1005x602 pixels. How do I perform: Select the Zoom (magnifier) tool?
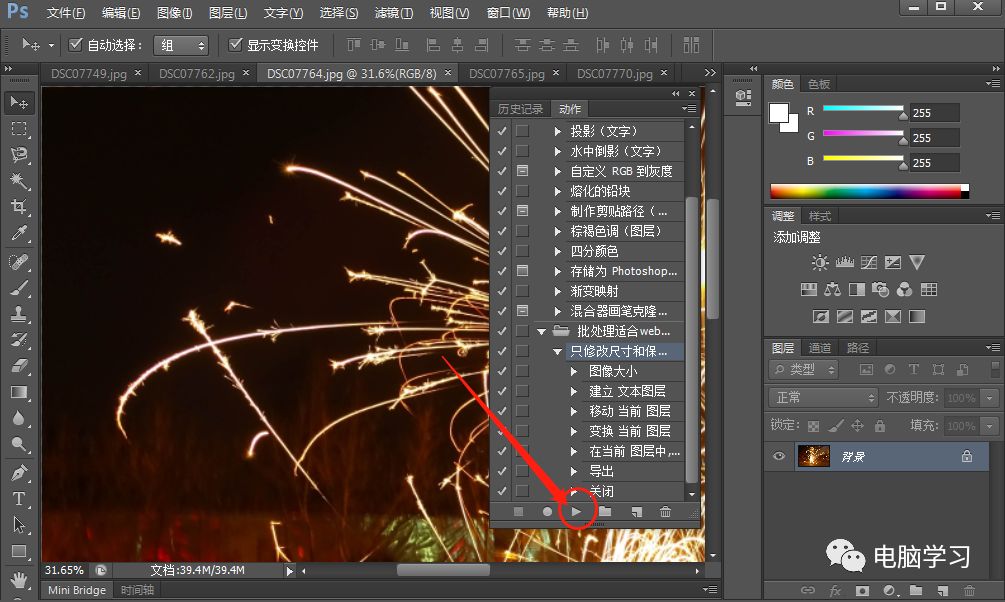(x=19, y=444)
